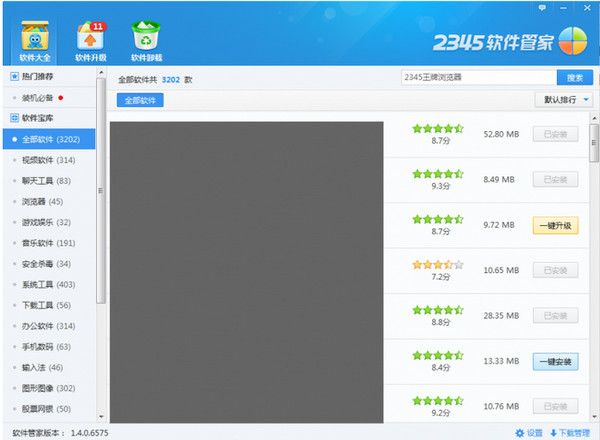
Task: Open the 默认排行 sort dropdown
Action: pyautogui.click(x=566, y=100)
